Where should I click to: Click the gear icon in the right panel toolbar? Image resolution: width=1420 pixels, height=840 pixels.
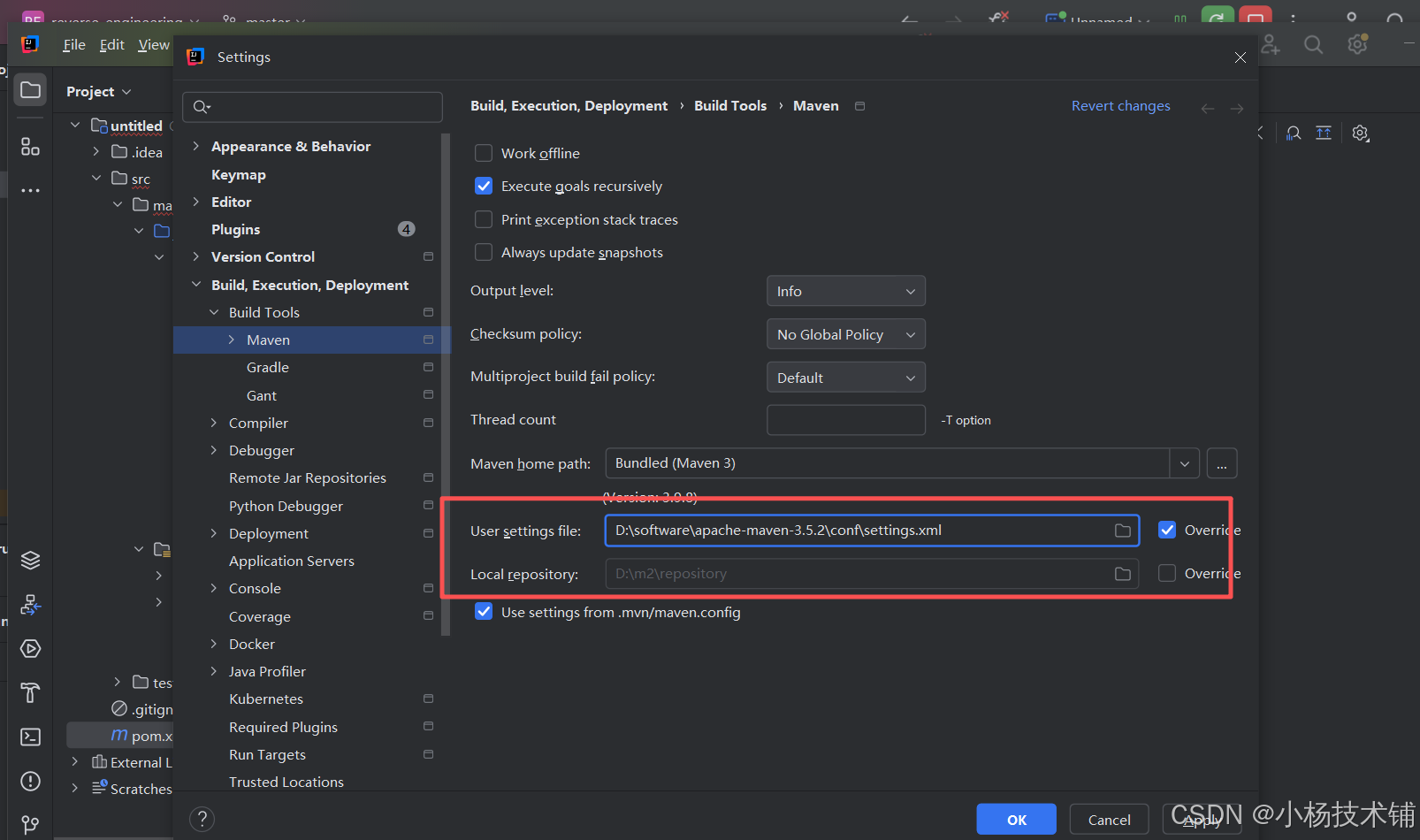click(1361, 133)
